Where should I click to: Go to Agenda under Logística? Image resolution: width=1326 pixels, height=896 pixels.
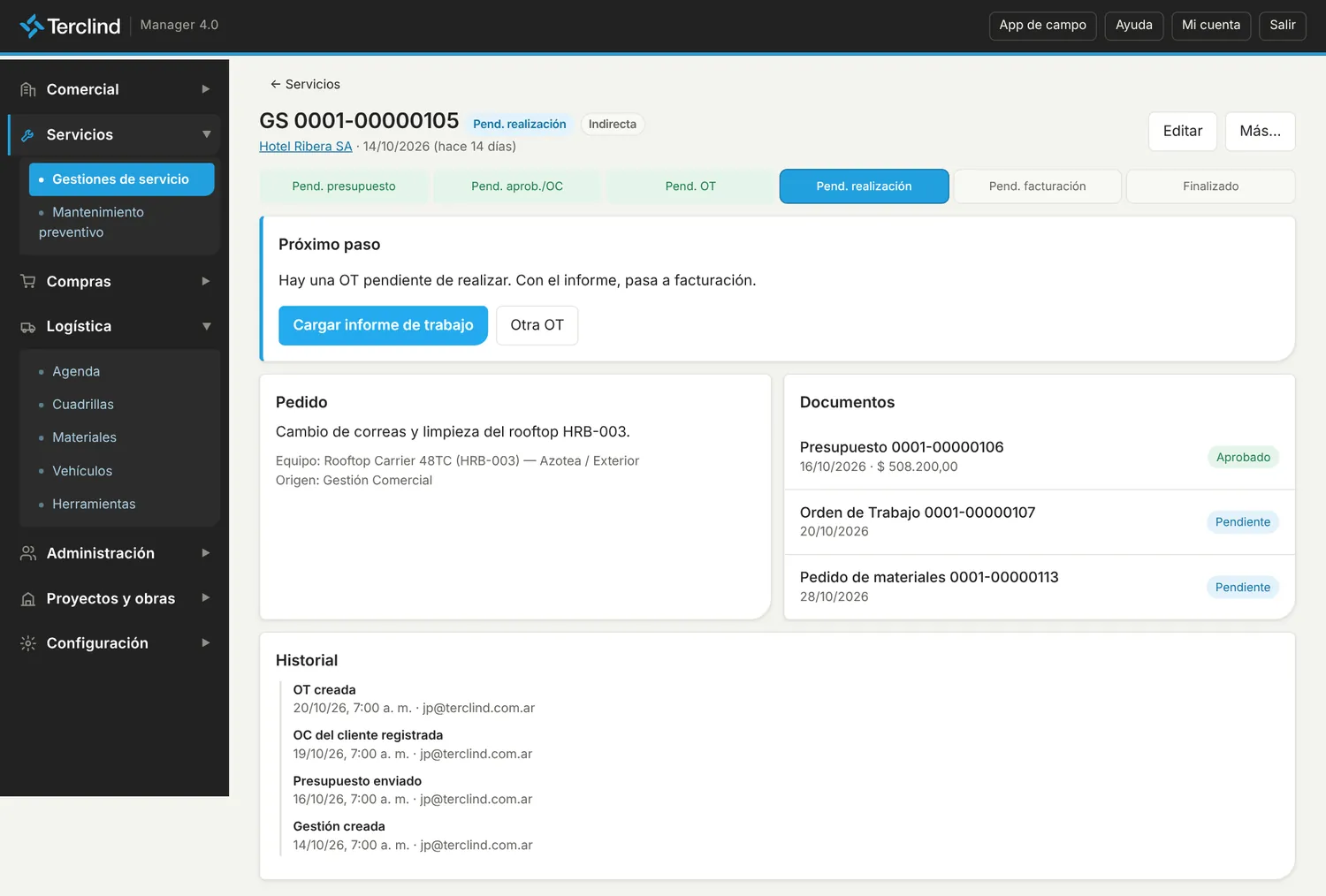point(76,371)
